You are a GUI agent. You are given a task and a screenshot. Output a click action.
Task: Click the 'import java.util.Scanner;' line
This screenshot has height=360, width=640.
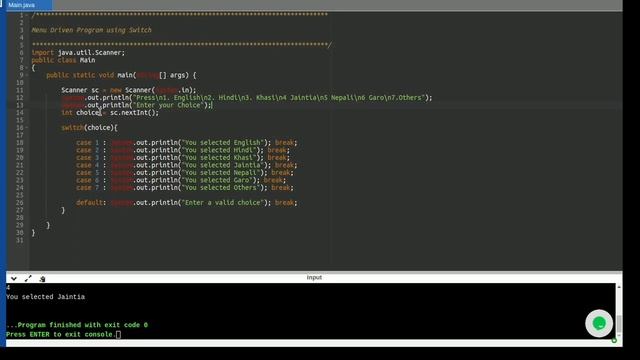[78, 53]
